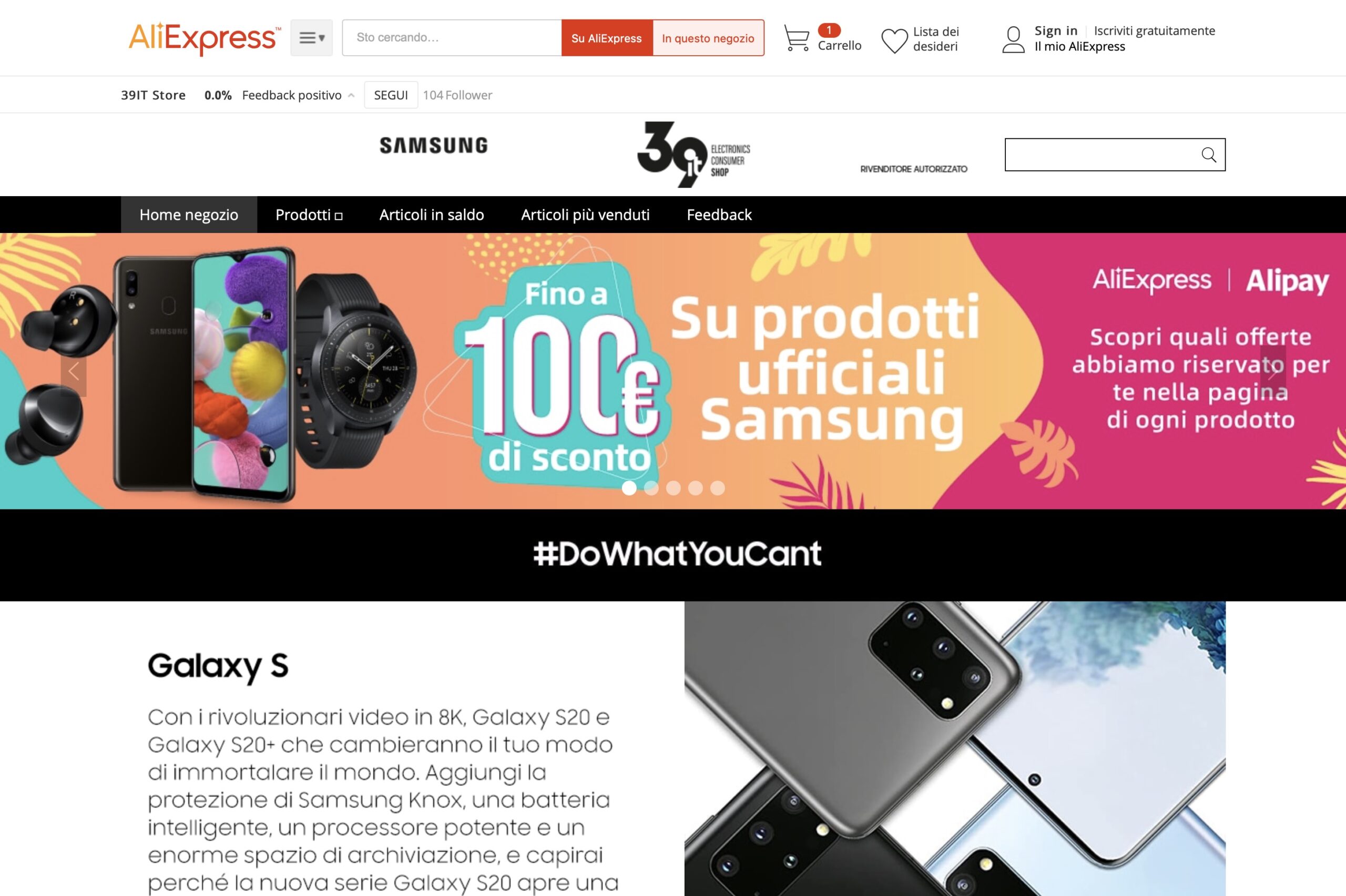Click the user account profile icon
This screenshot has width=1346, height=896.
(1014, 39)
